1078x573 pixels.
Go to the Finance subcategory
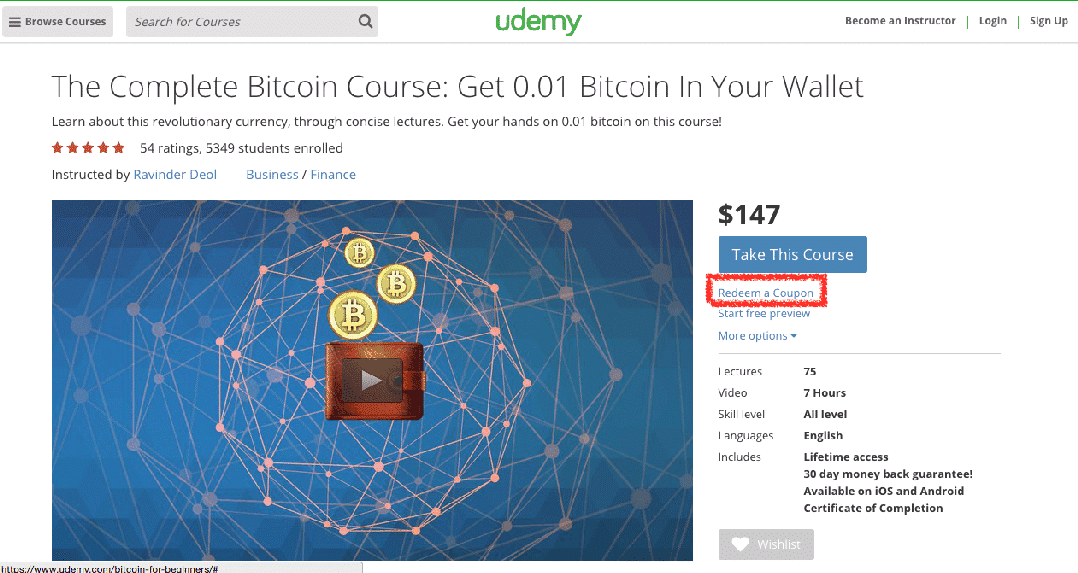[x=333, y=175]
